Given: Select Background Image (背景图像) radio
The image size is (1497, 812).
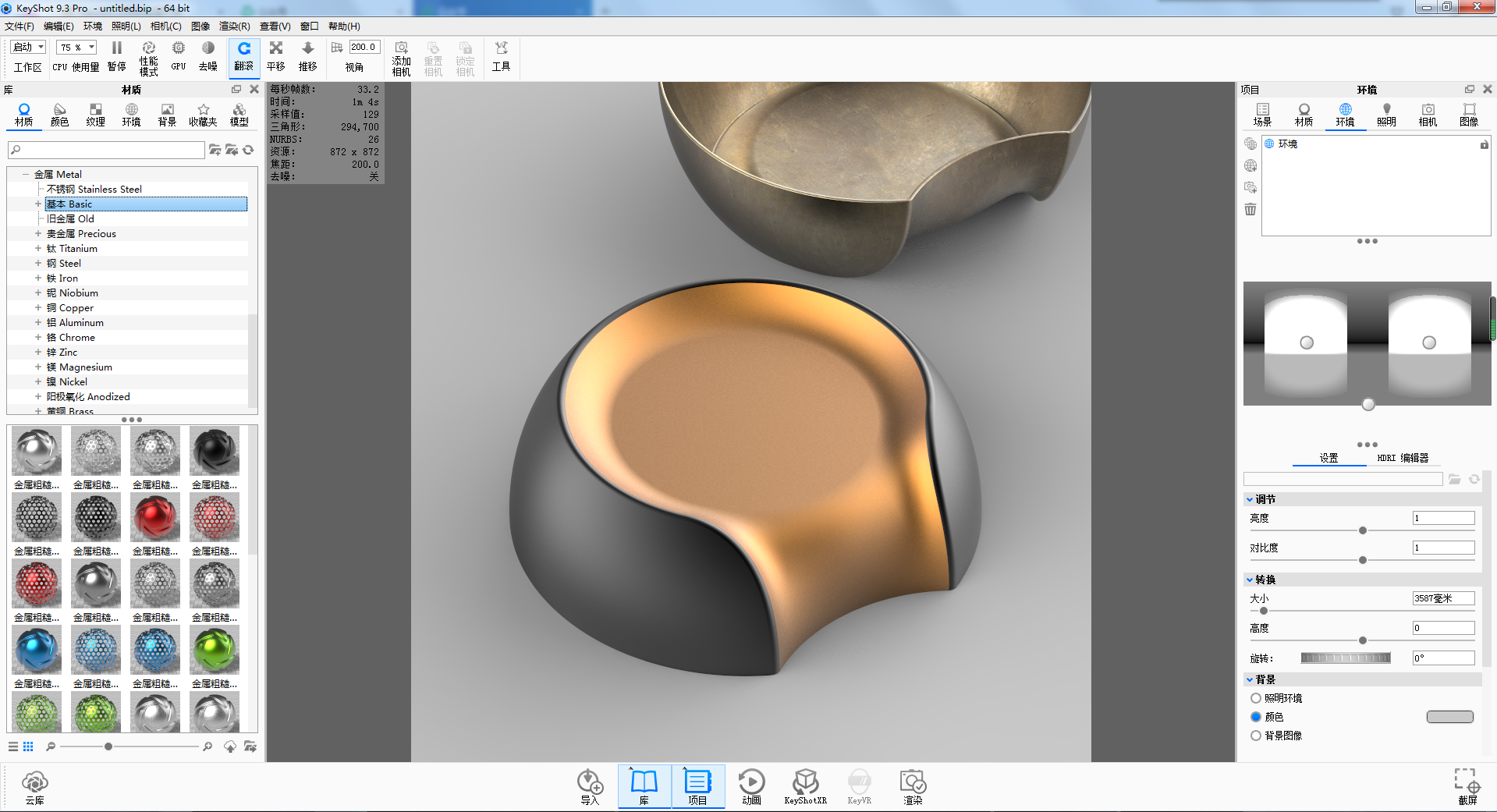Looking at the screenshot, I should (x=1256, y=736).
